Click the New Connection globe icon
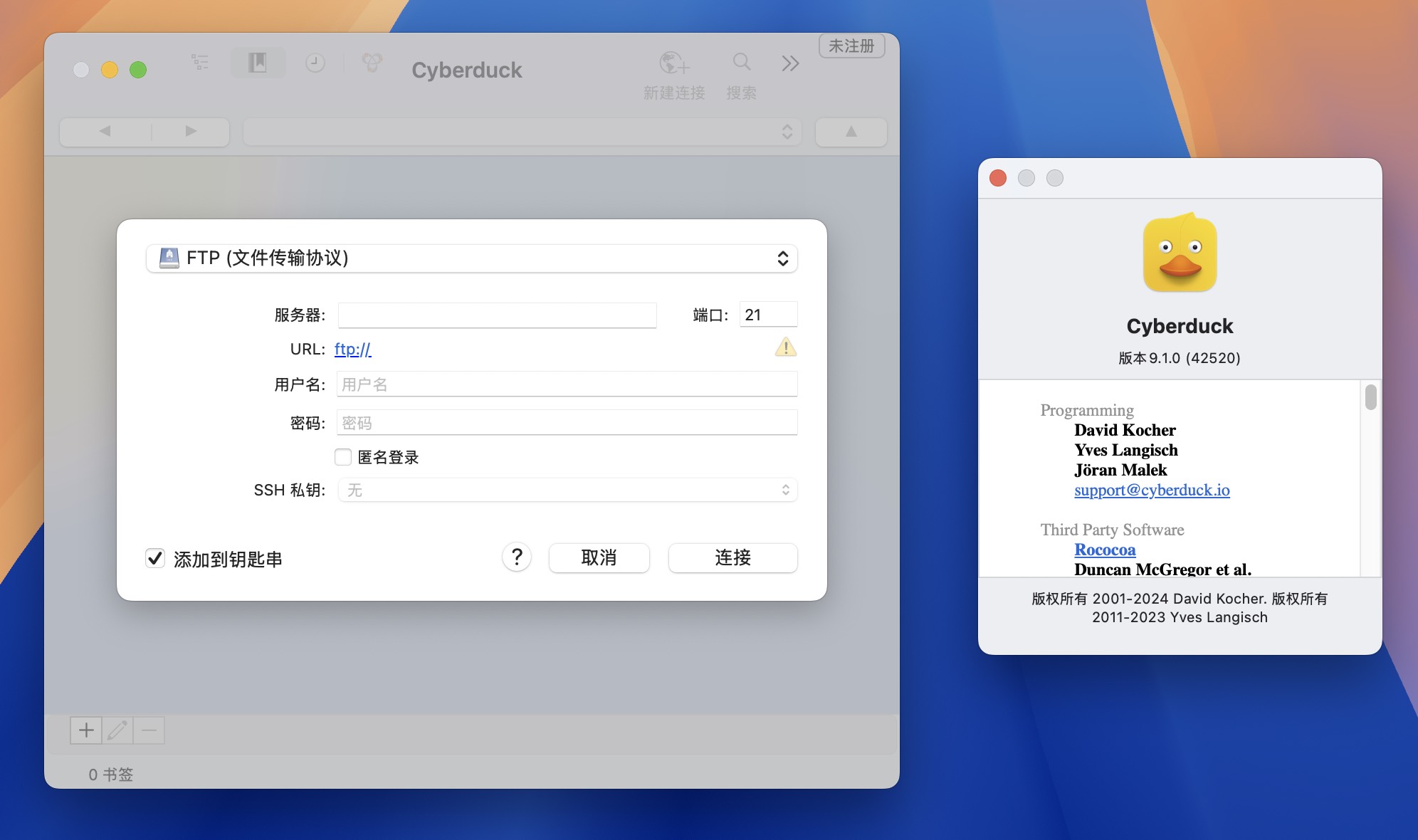This screenshot has height=840, width=1418. coord(674,63)
